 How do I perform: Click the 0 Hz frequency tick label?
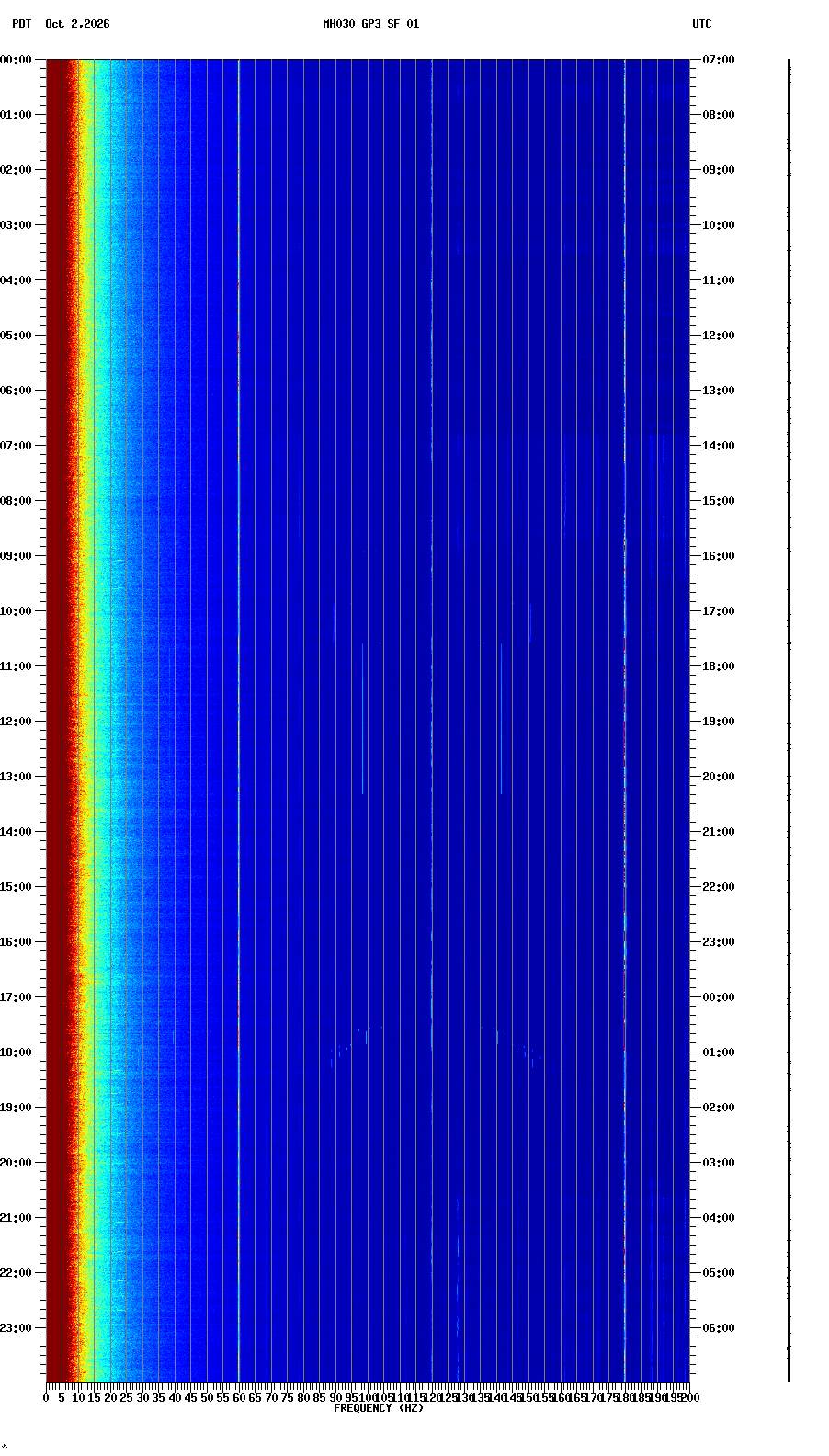(x=46, y=1398)
